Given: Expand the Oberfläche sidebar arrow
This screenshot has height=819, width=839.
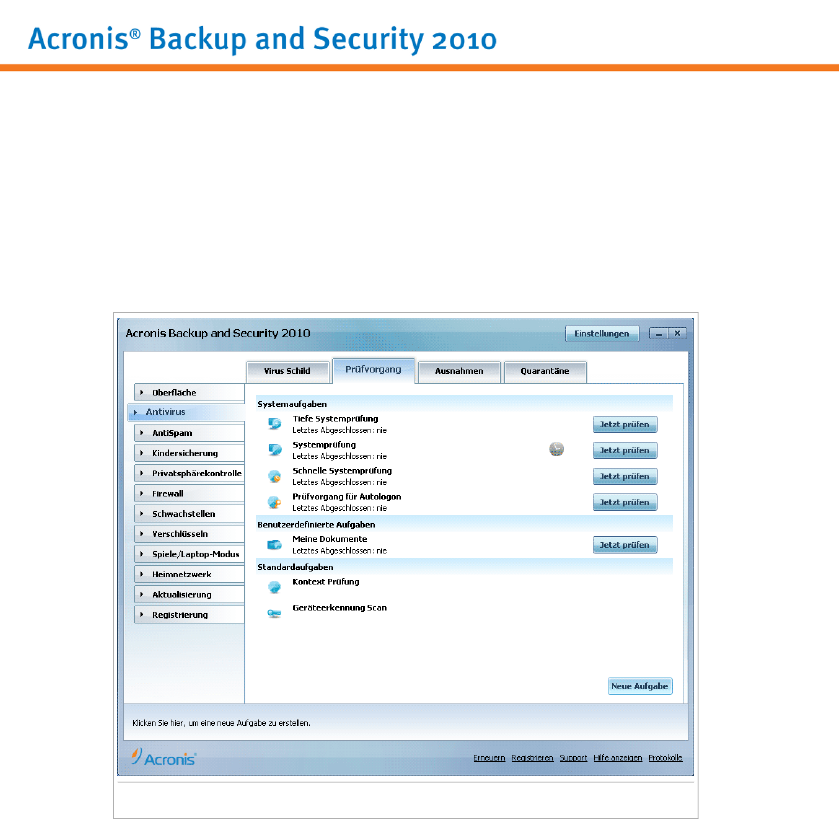Looking at the screenshot, I should point(142,392).
